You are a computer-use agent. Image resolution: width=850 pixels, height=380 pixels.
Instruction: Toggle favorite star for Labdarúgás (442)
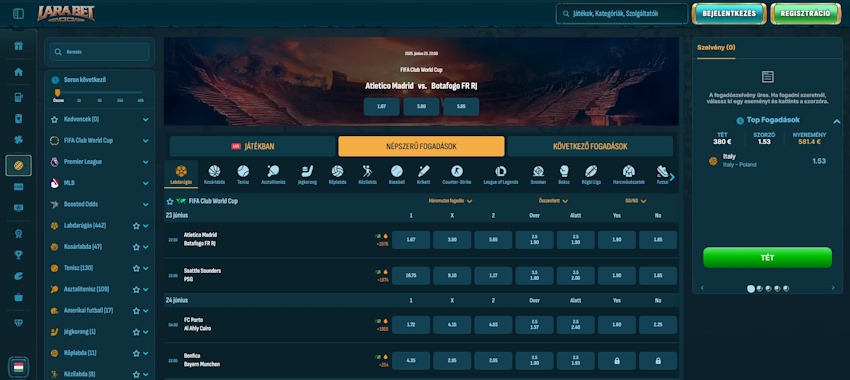coord(136,226)
